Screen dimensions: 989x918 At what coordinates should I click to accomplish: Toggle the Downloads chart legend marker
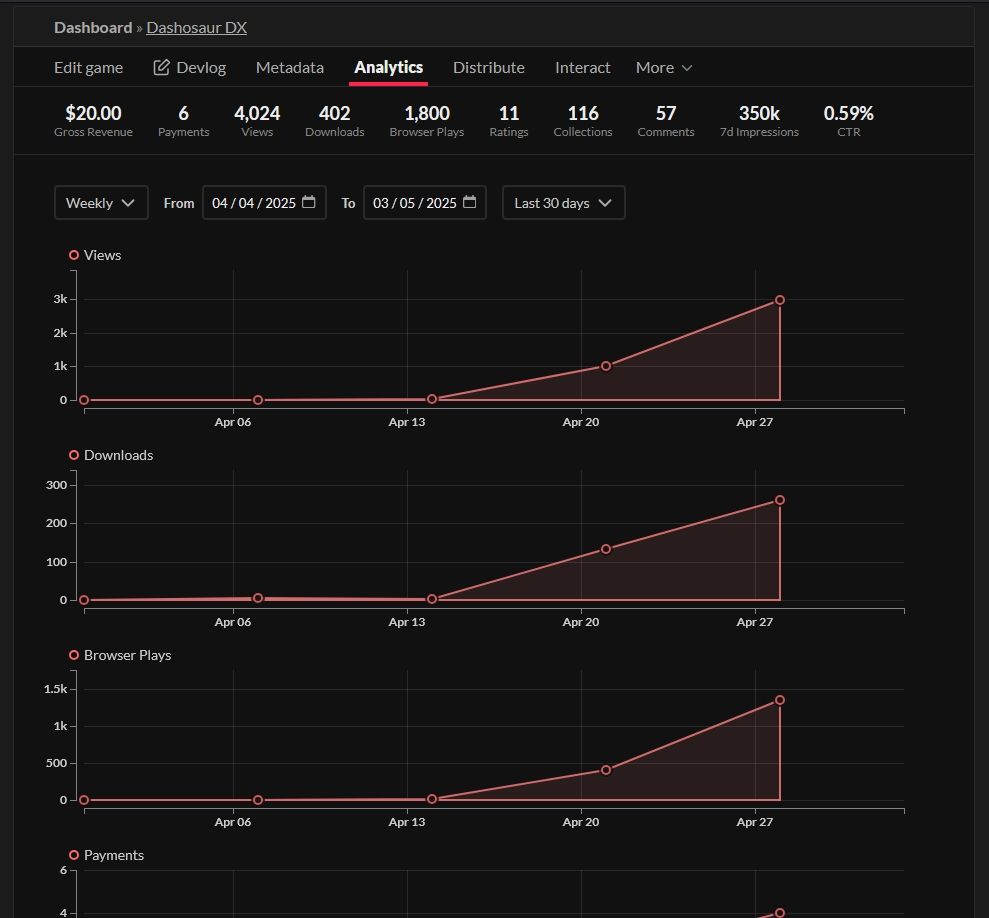click(74, 455)
